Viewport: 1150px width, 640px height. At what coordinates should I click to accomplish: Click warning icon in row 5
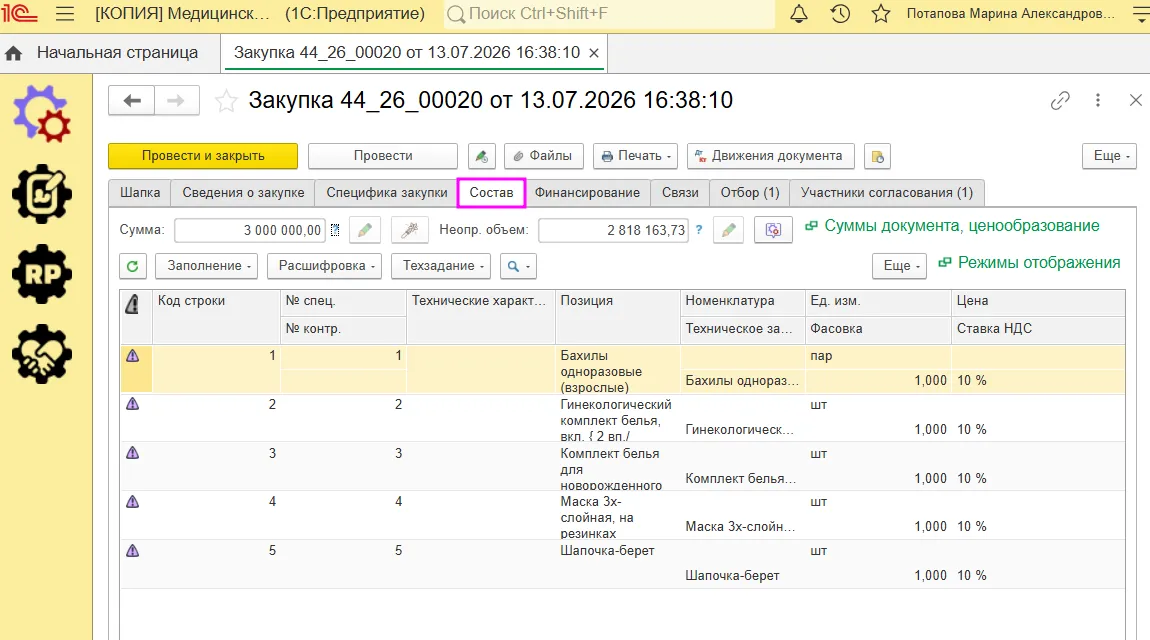132,551
